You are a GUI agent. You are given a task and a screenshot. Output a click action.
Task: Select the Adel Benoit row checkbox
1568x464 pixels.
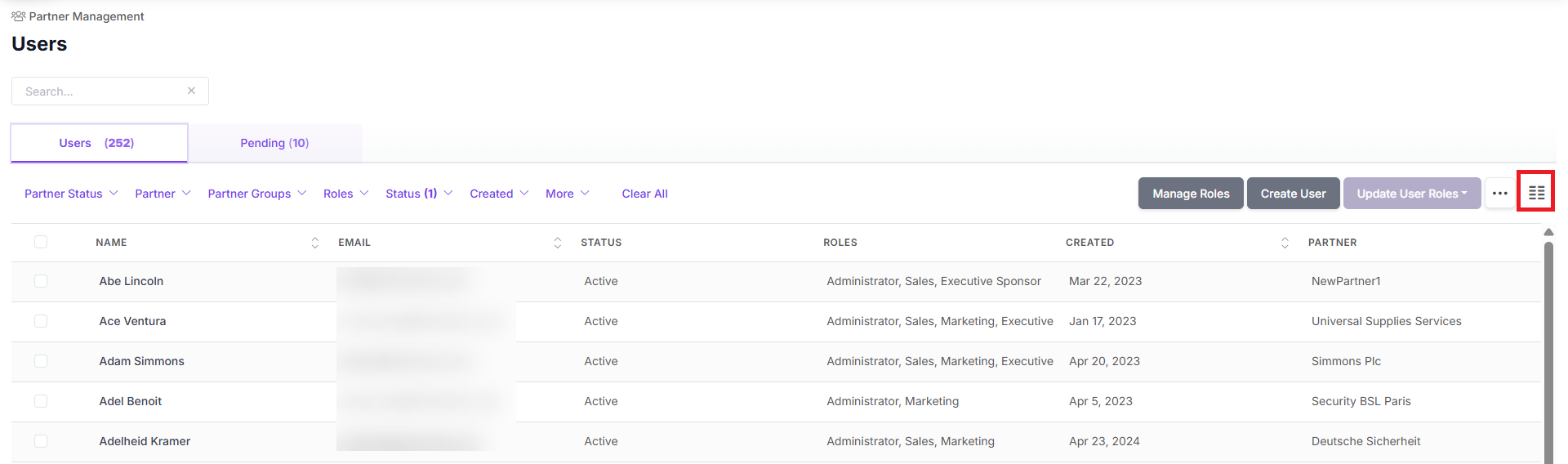[41, 401]
